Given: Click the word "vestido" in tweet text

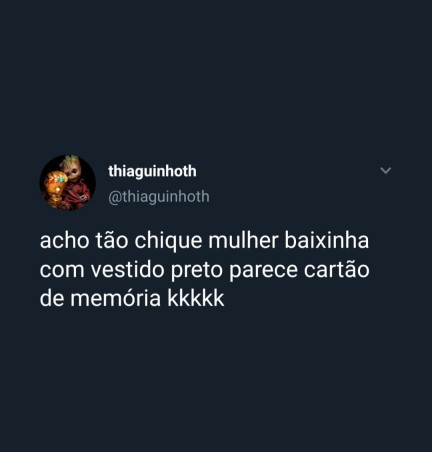Looking at the screenshot, I should tap(128, 270).
